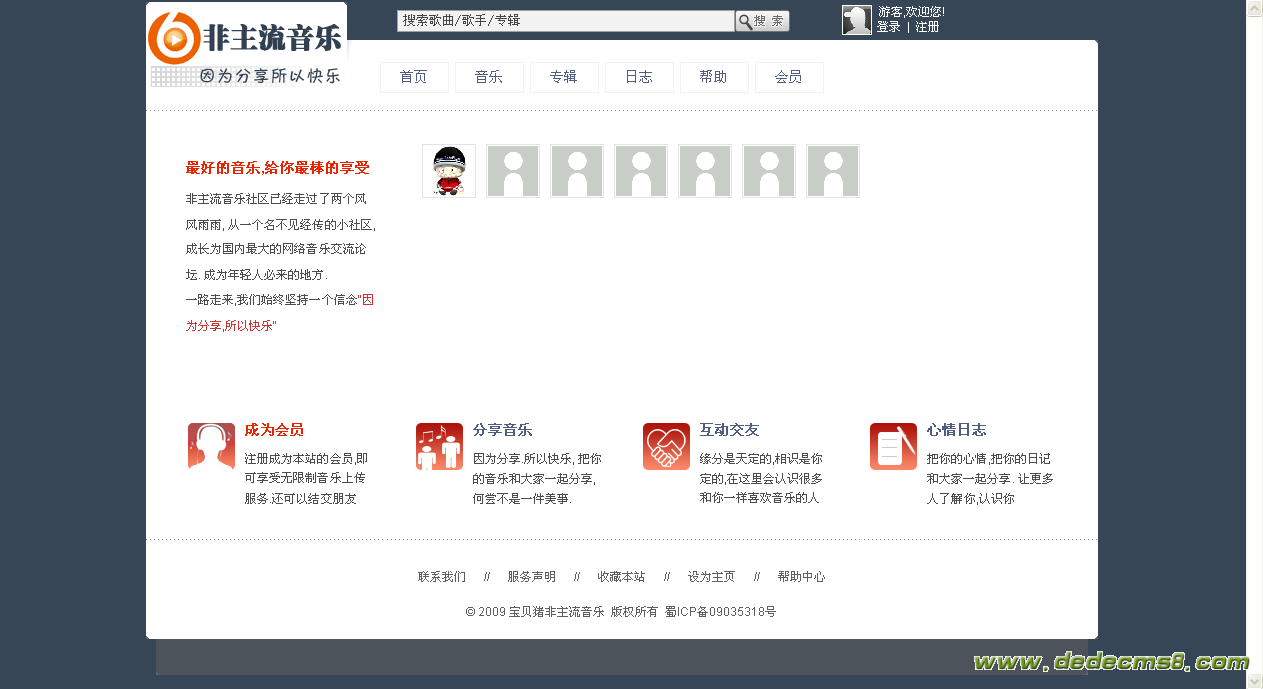Screen dimensions: 1263x689
Task: Click the 注册 register link
Action: [x=927, y=27]
